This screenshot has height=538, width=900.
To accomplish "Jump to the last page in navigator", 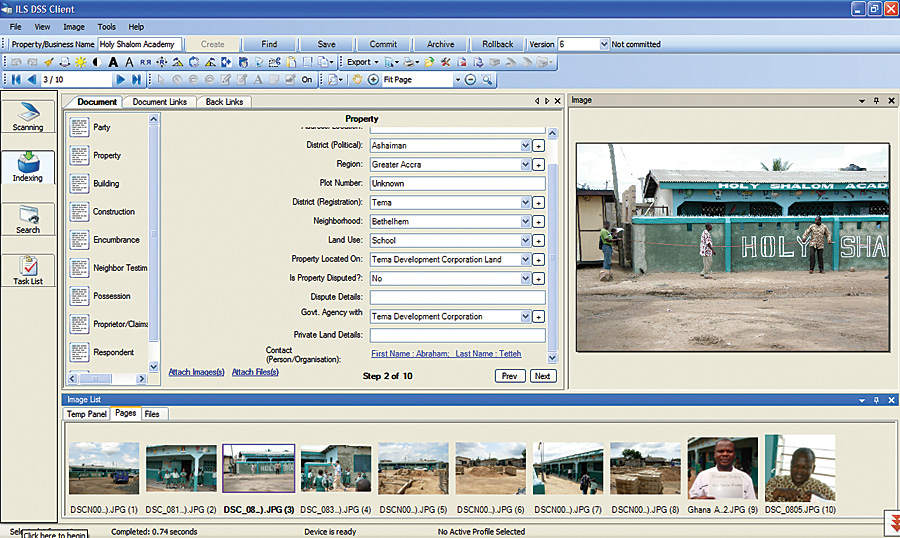I will click(136, 79).
